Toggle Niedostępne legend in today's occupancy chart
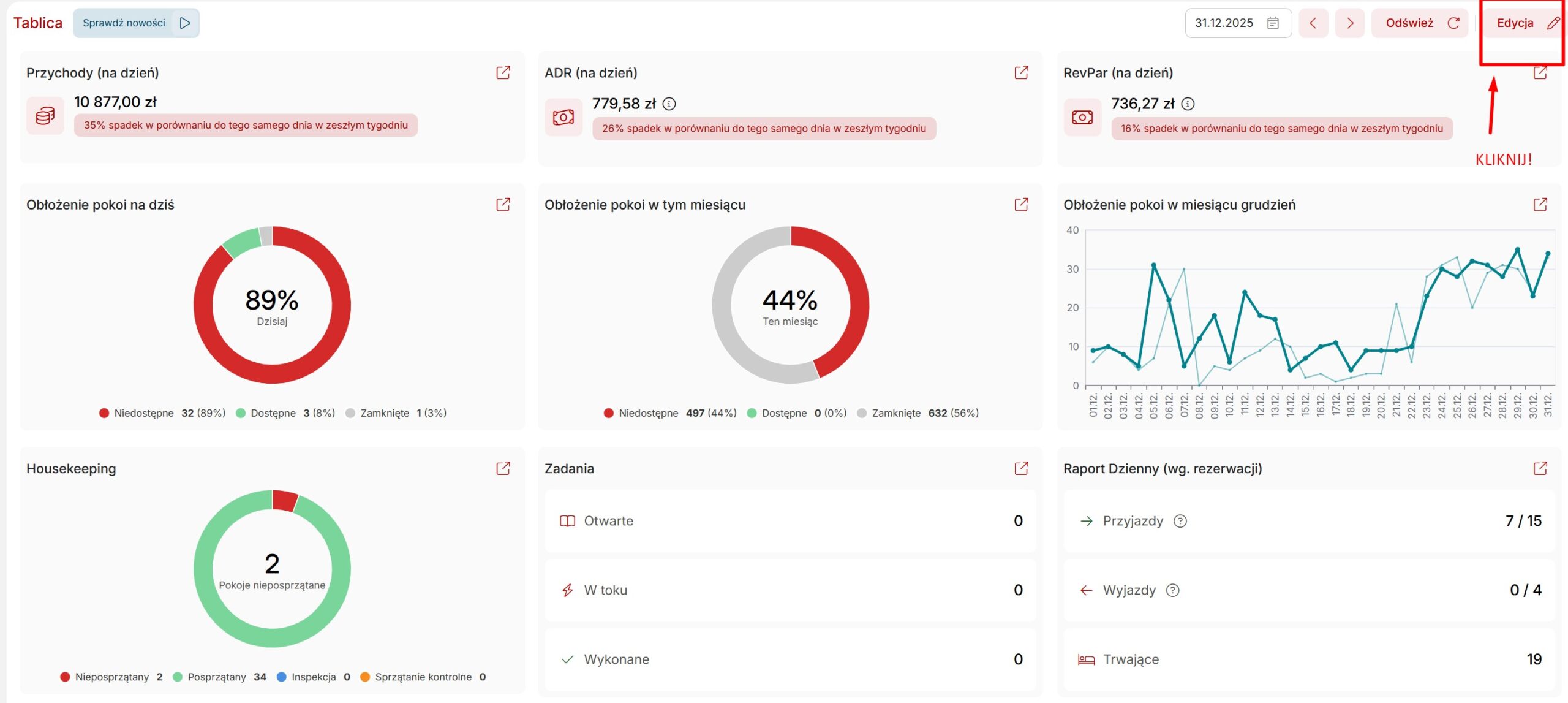This screenshot has height=703, width=1568. pyautogui.click(x=144, y=413)
